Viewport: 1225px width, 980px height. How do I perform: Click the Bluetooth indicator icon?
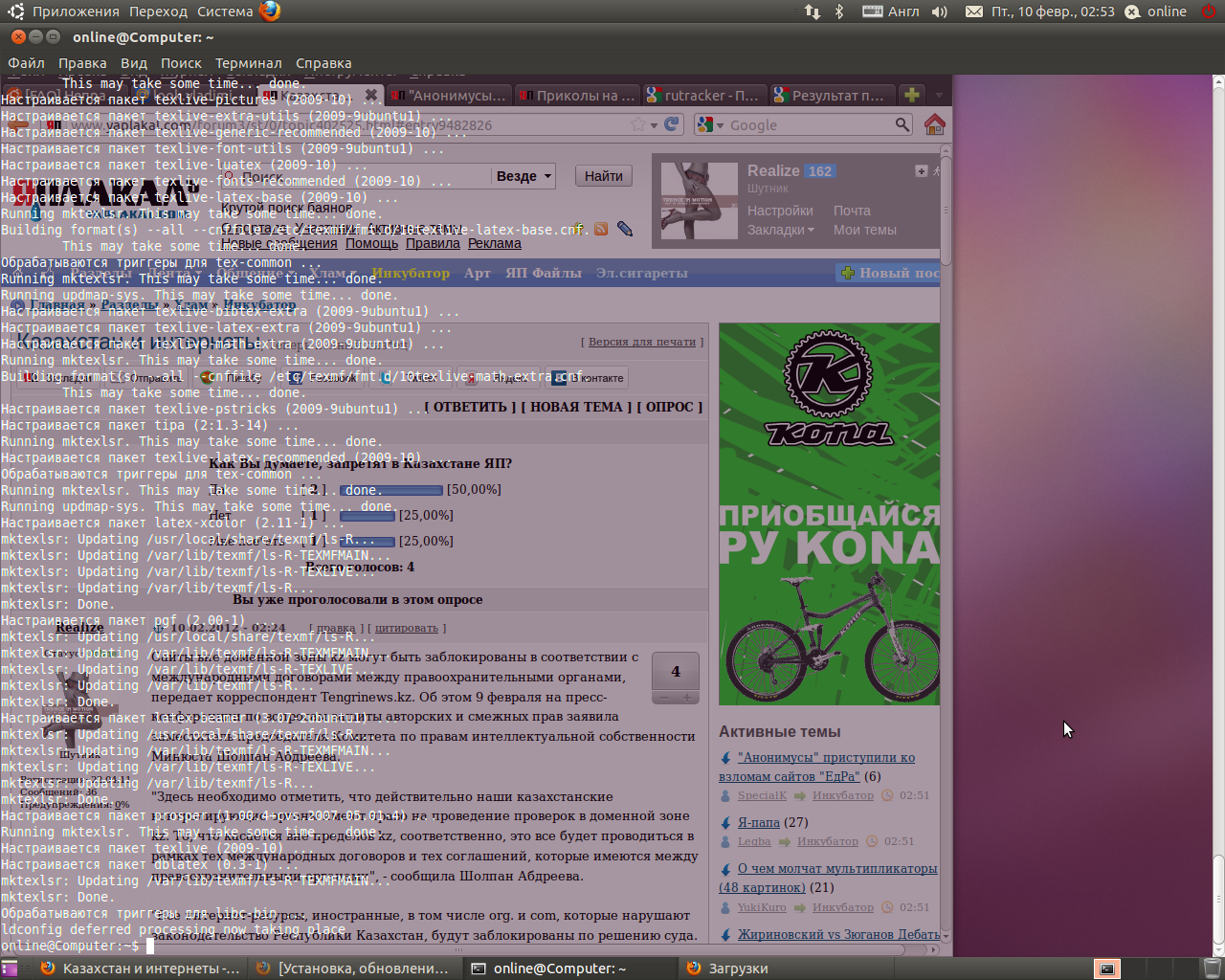click(x=839, y=11)
